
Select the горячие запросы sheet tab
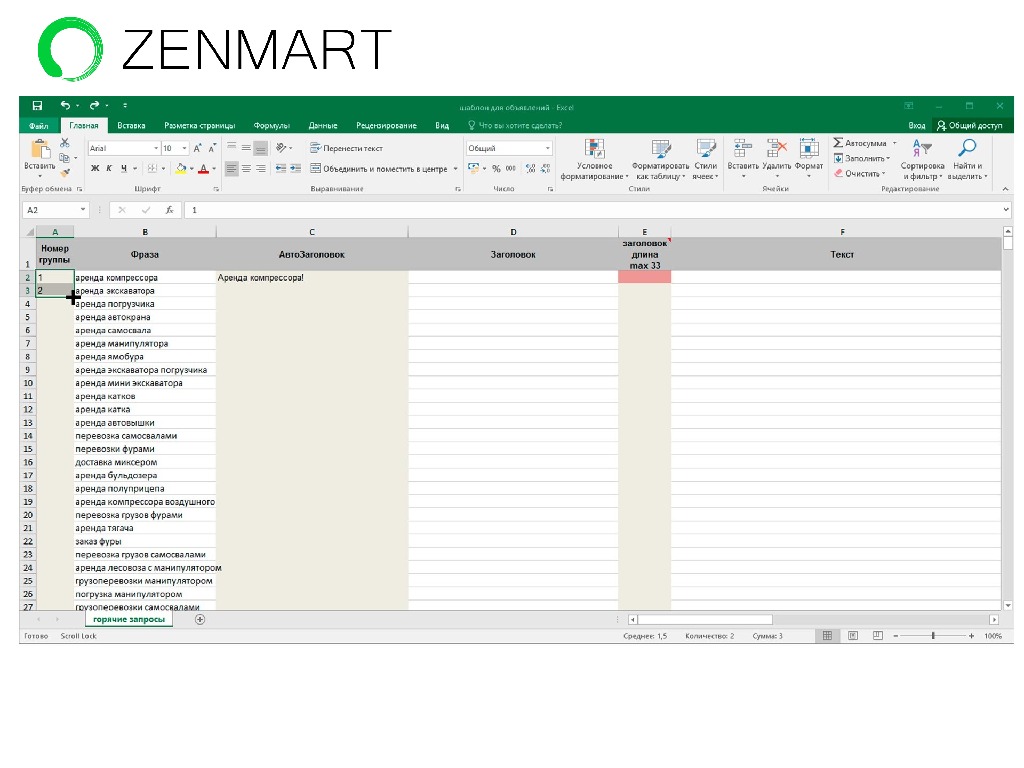point(129,619)
